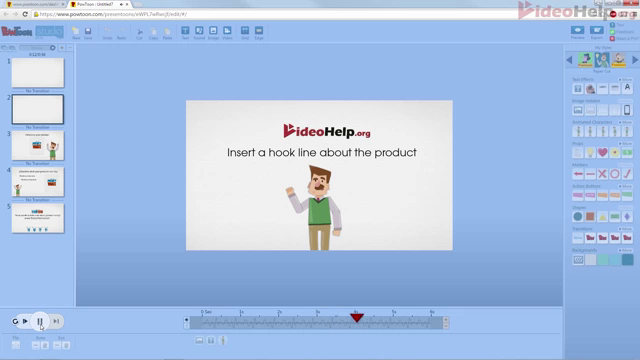Select character object icon below timeline
Screen dimensions: 640x360
(223, 340)
